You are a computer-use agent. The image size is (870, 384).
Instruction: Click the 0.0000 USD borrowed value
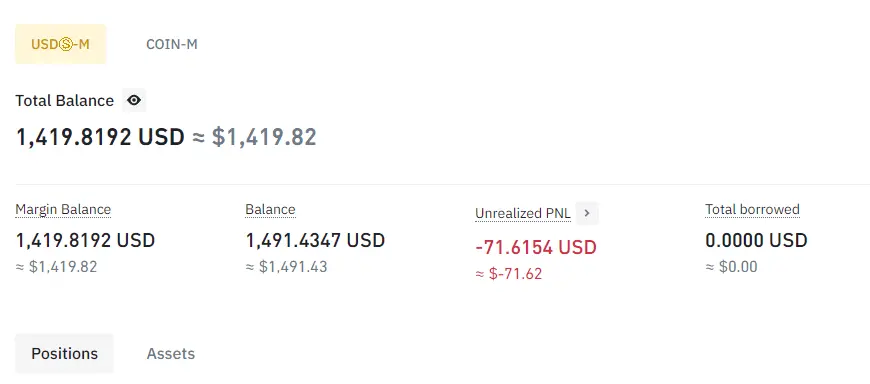point(756,240)
